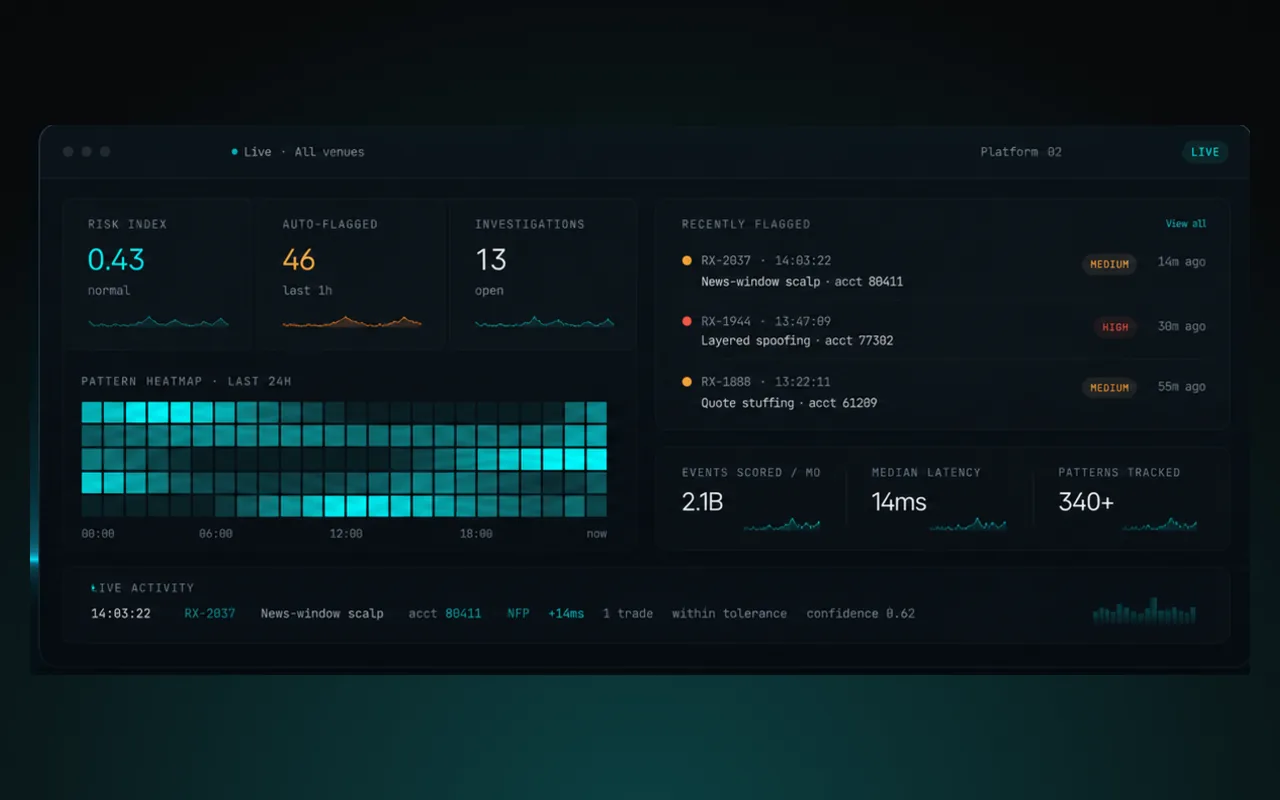Click MEDIUM badge on RX-2037 row
Viewport: 1280px width, 800px height.
(x=1109, y=264)
